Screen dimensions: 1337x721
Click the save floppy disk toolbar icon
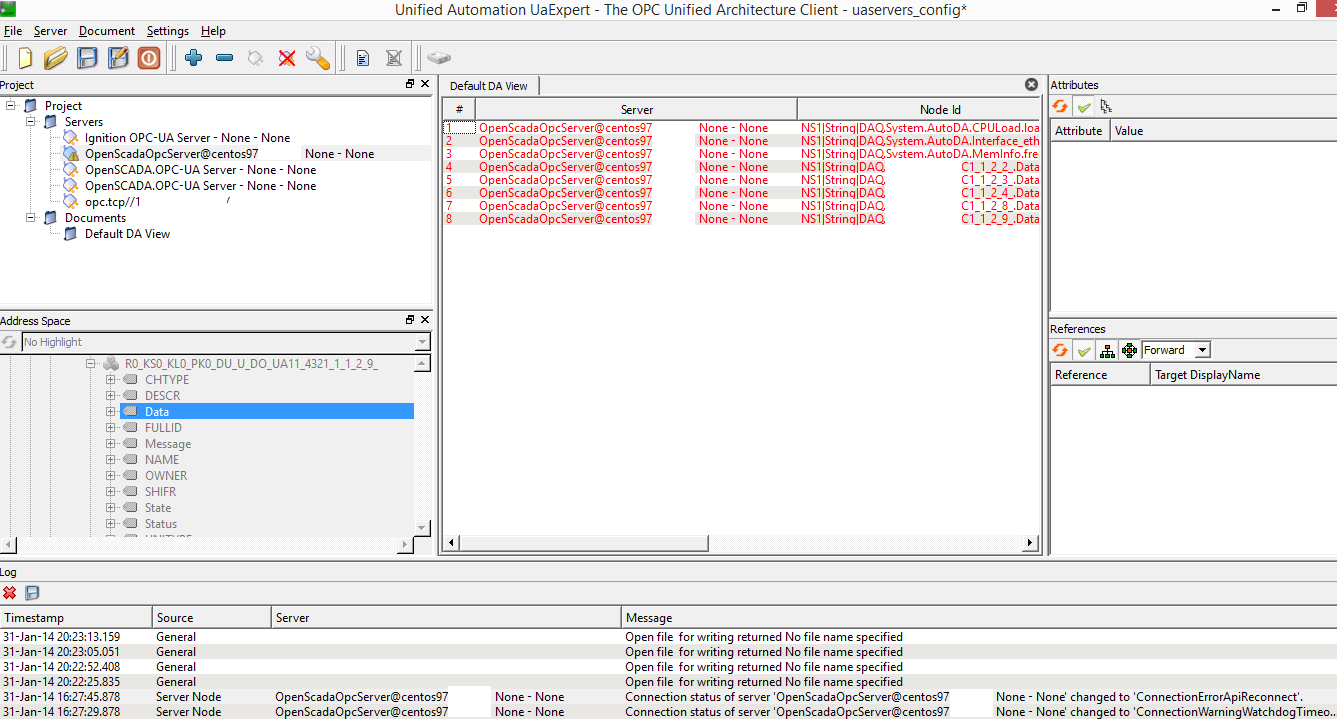tap(88, 58)
